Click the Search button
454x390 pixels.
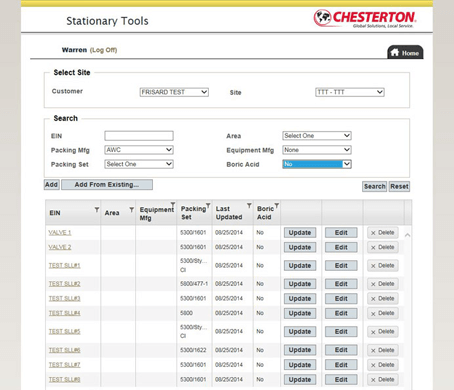pos(374,186)
